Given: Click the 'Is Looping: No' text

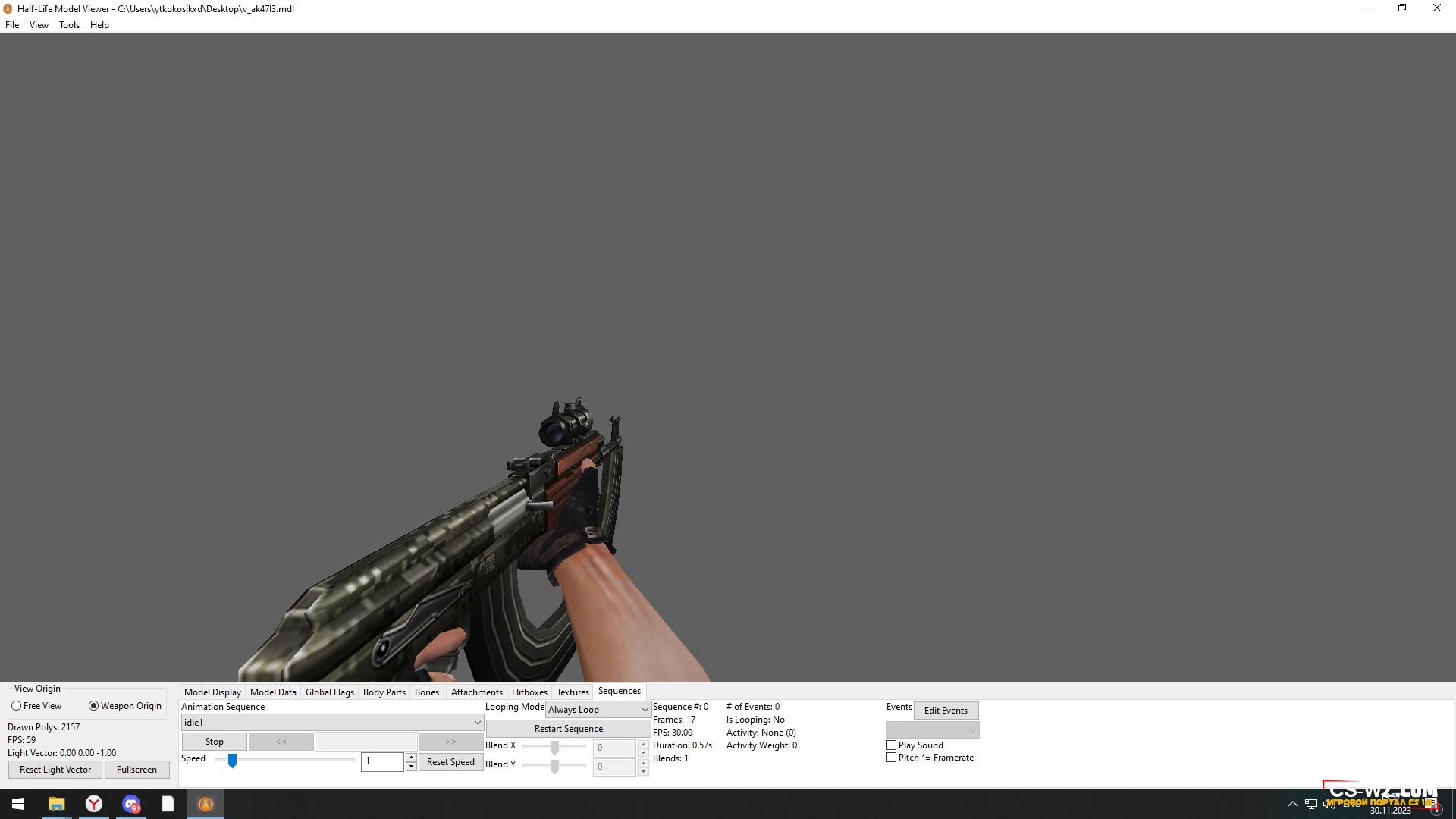Looking at the screenshot, I should point(755,720).
